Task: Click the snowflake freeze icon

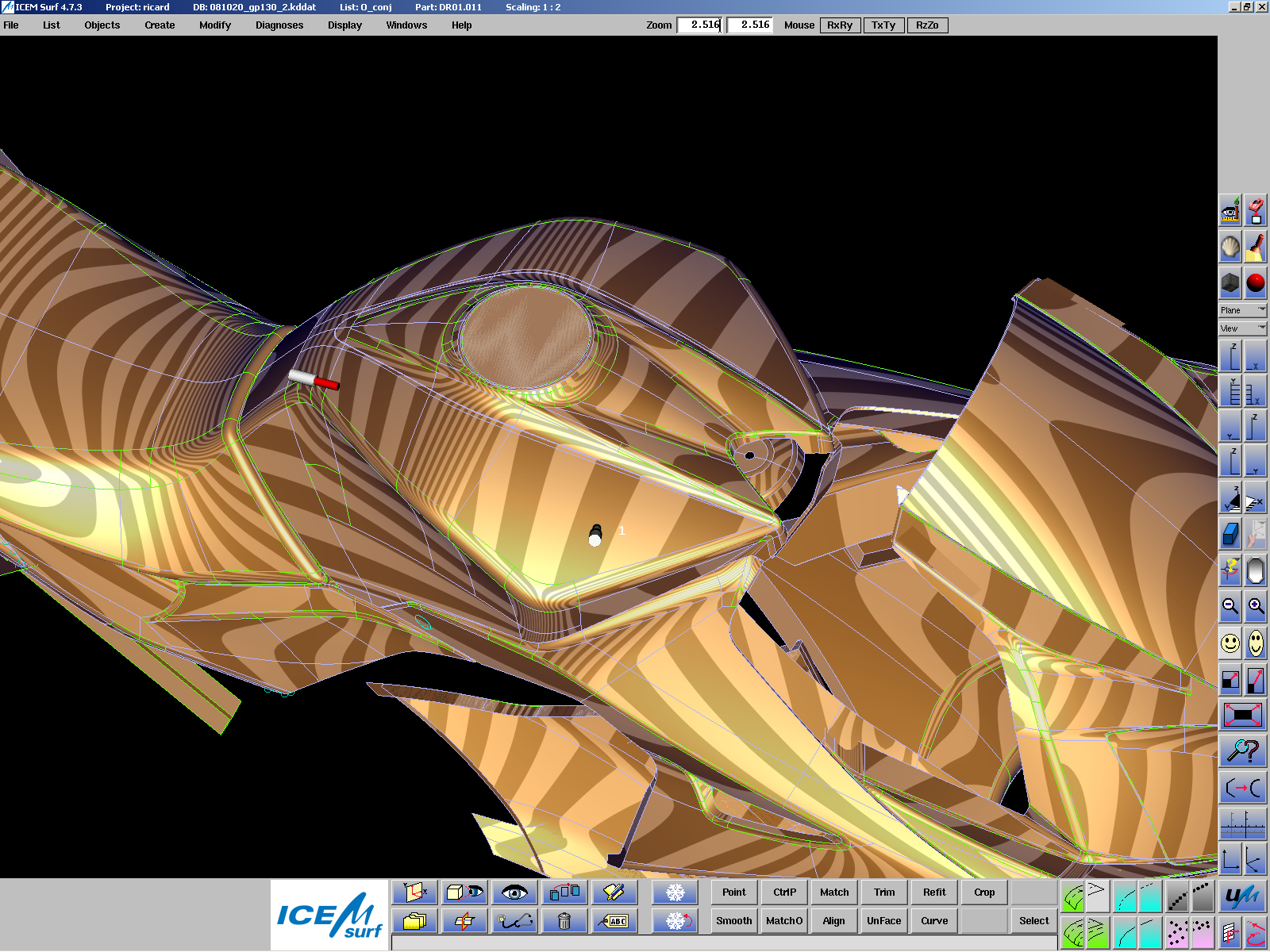Action: [x=675, y=892]
